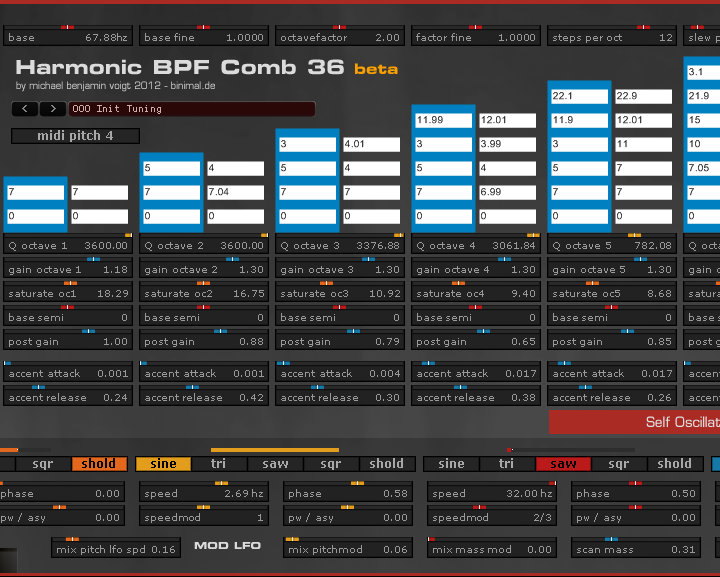720x577 pixels.
Task: Adjust base semi under saturate oc2
Action: point(204,315)
